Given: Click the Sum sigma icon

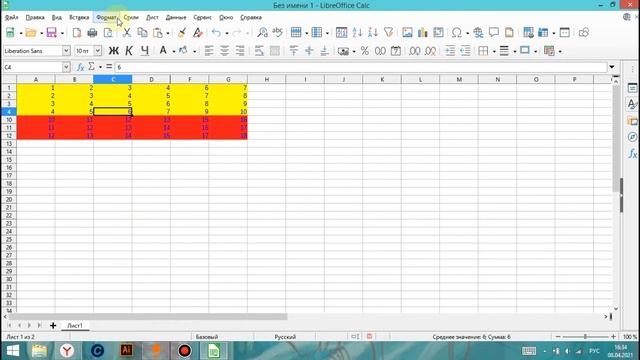Looking at the screenshot, I should pyautogui.click(x=92, y=67).
